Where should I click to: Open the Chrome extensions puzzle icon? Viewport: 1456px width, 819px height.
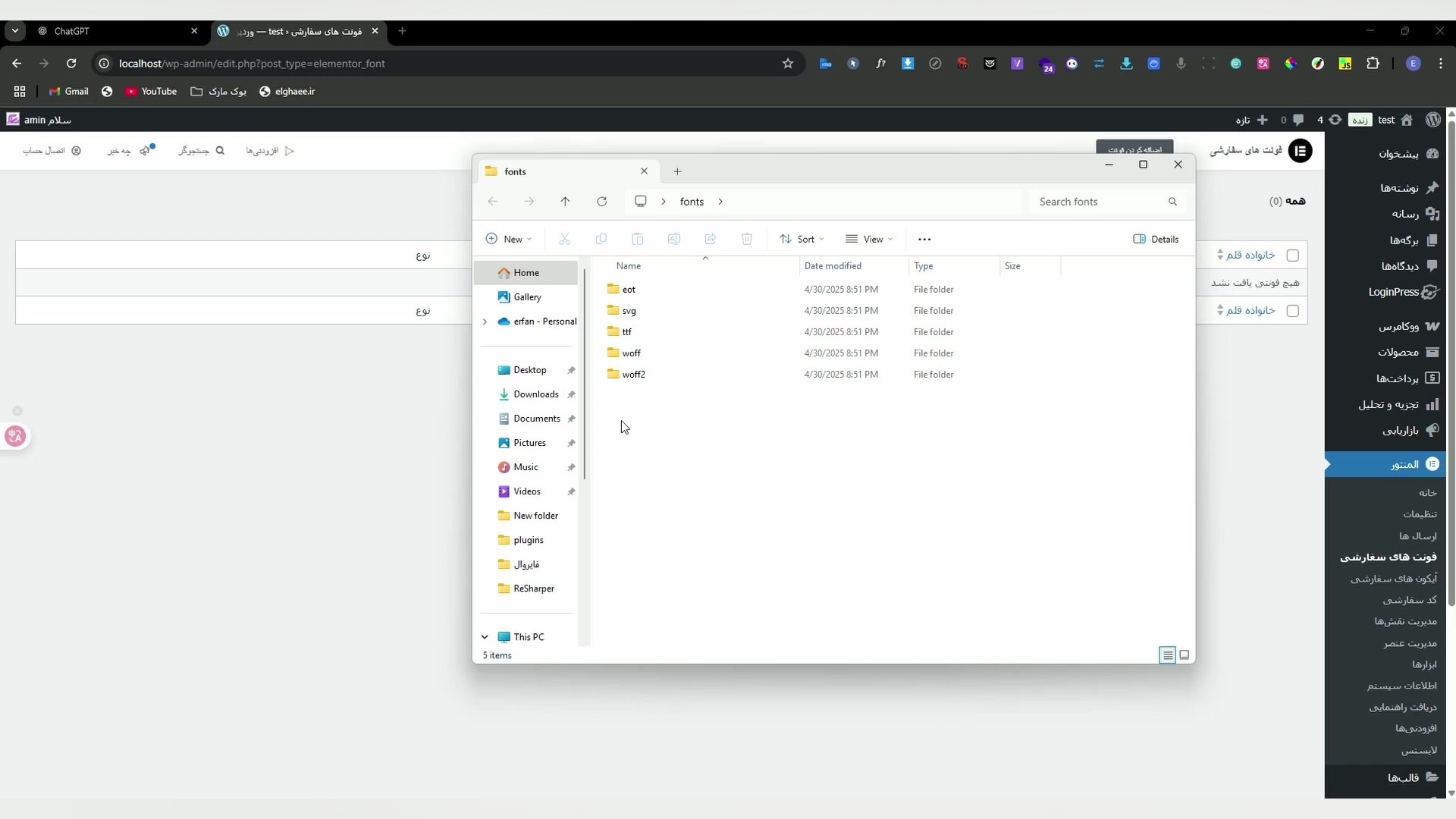[1373, 64]
